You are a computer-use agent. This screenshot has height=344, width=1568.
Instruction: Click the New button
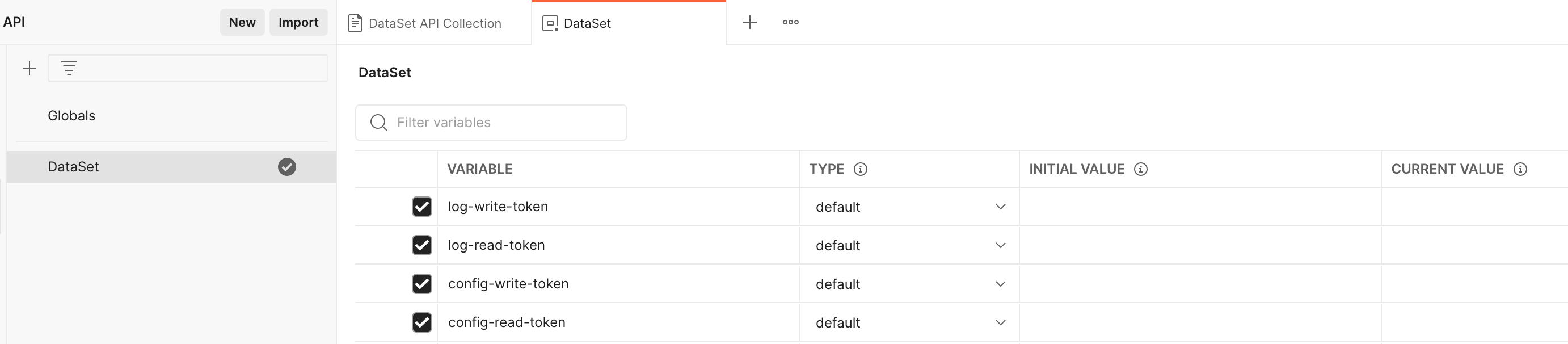pos(242,23)
